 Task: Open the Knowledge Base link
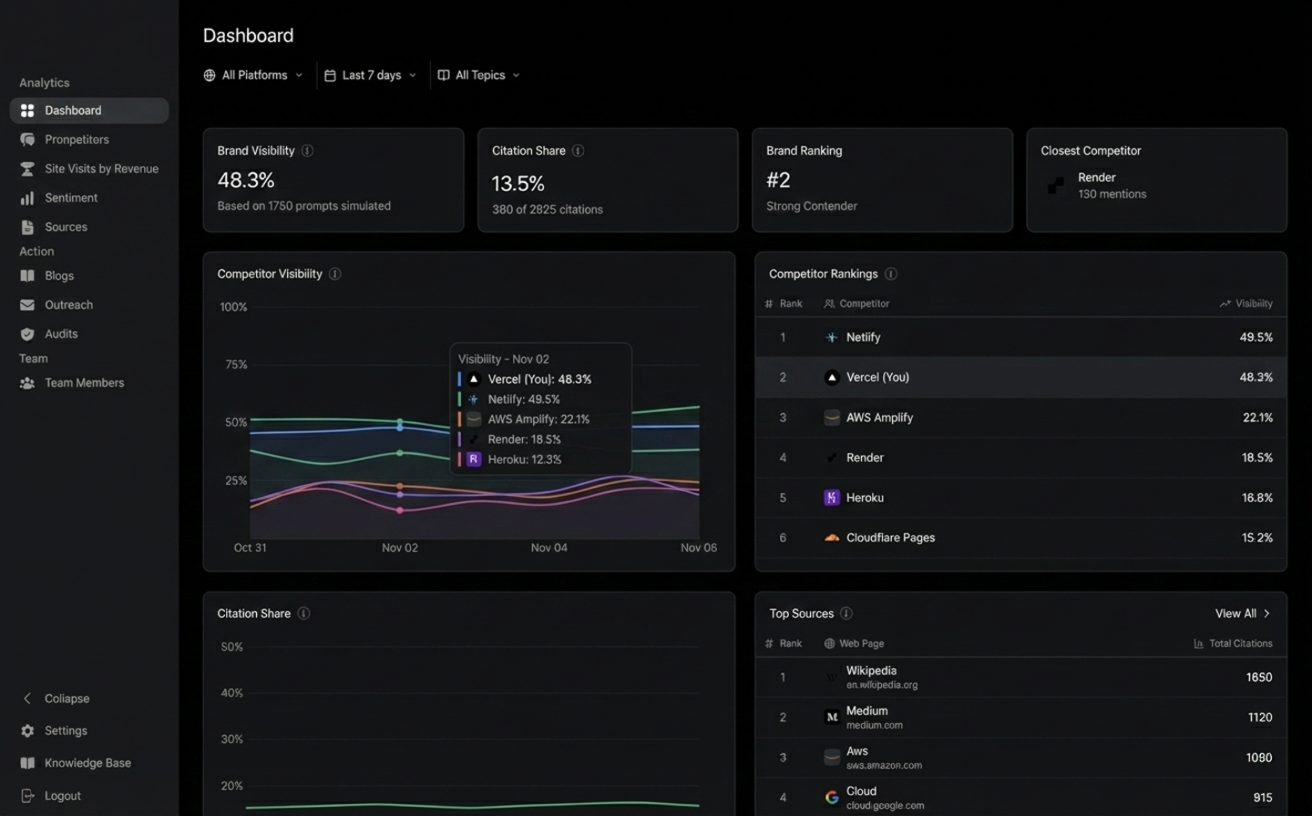point(87,762)
